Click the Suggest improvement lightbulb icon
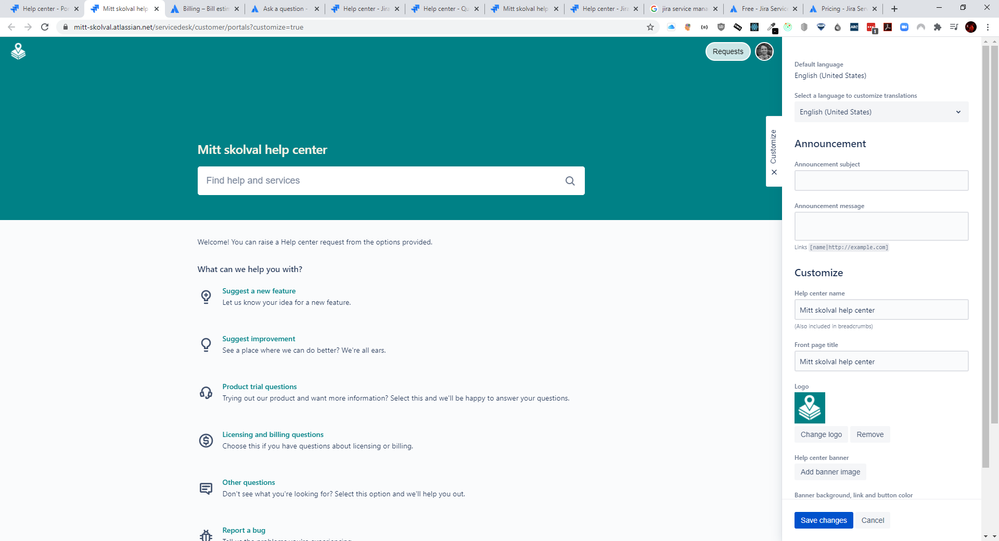The image size is (999, 541). 206,345
